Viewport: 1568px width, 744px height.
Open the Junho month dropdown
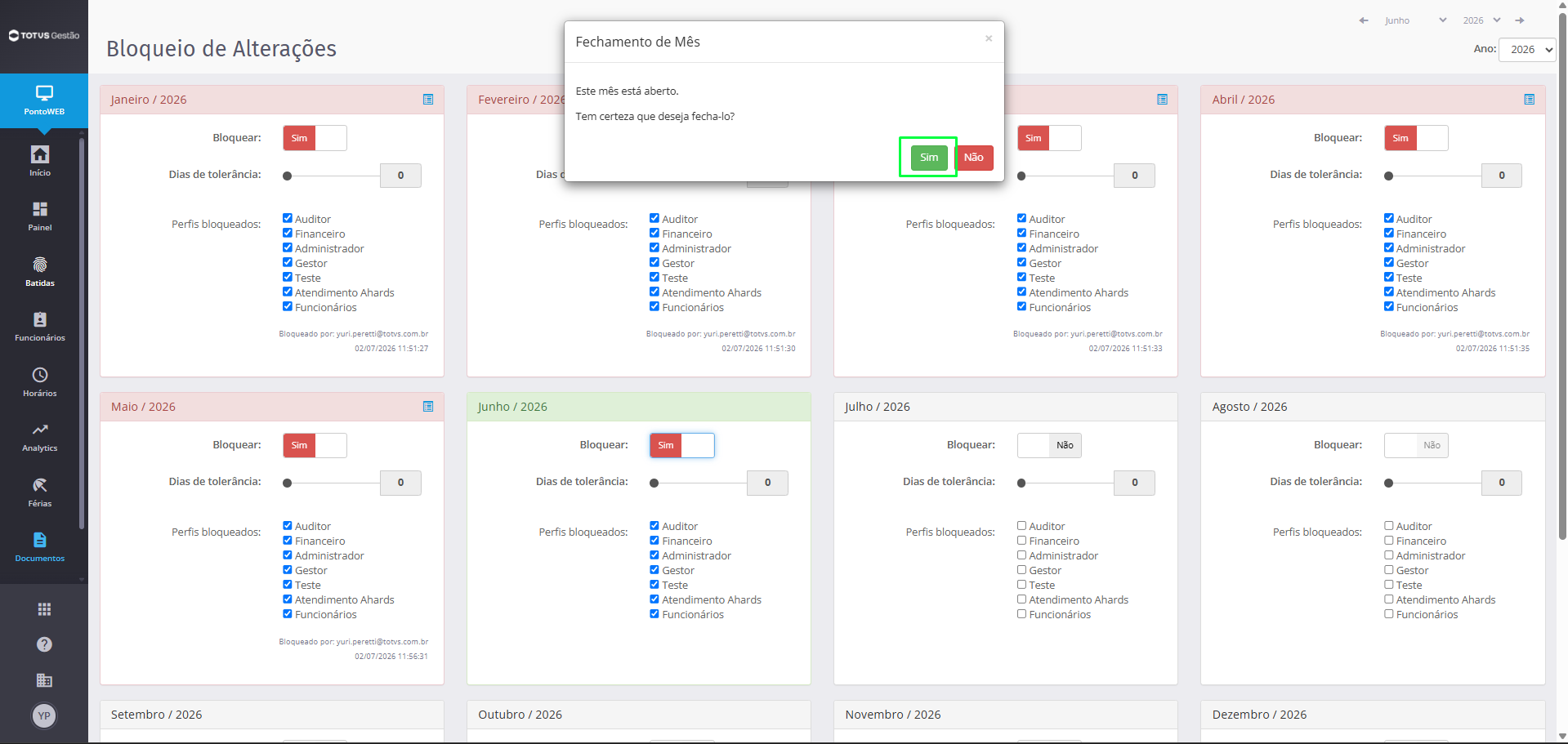click(1415, 20)
